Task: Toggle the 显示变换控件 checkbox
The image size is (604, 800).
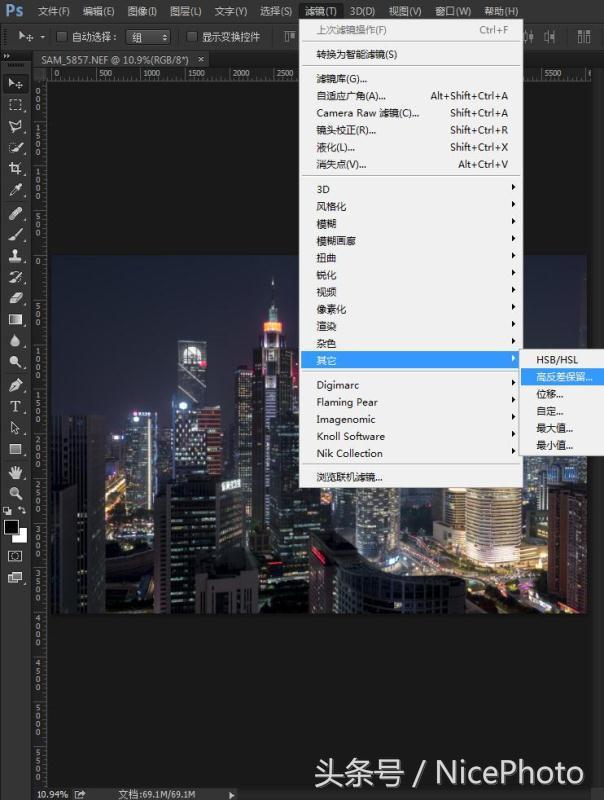Action: 193,37
